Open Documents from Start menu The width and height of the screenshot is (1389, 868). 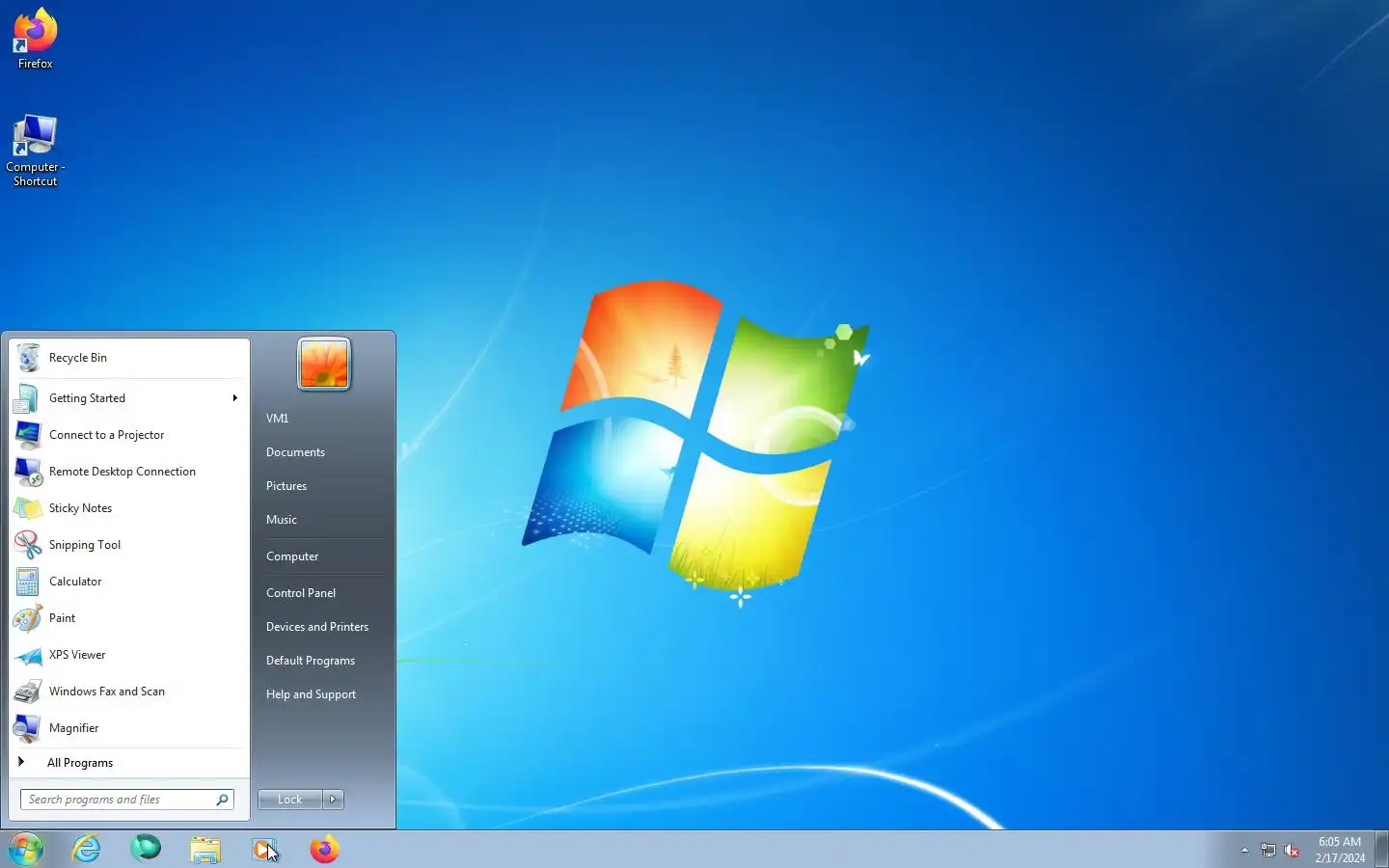295,452
